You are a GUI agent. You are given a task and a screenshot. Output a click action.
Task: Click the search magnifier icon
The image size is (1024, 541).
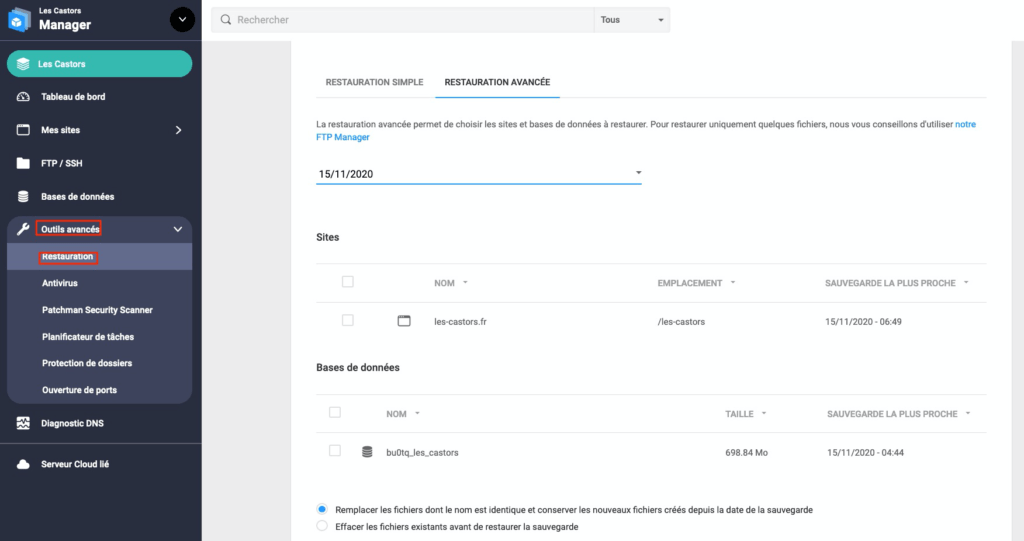pos(226,20)
